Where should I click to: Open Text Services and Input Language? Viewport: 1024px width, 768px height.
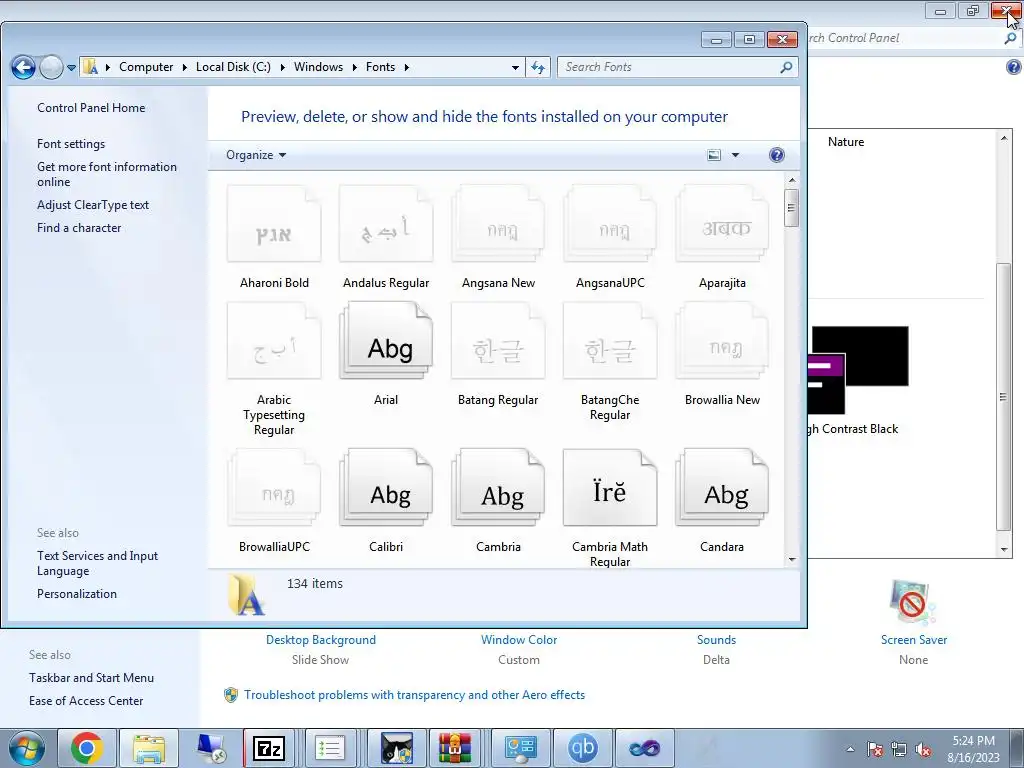click(x=97, y=563)
